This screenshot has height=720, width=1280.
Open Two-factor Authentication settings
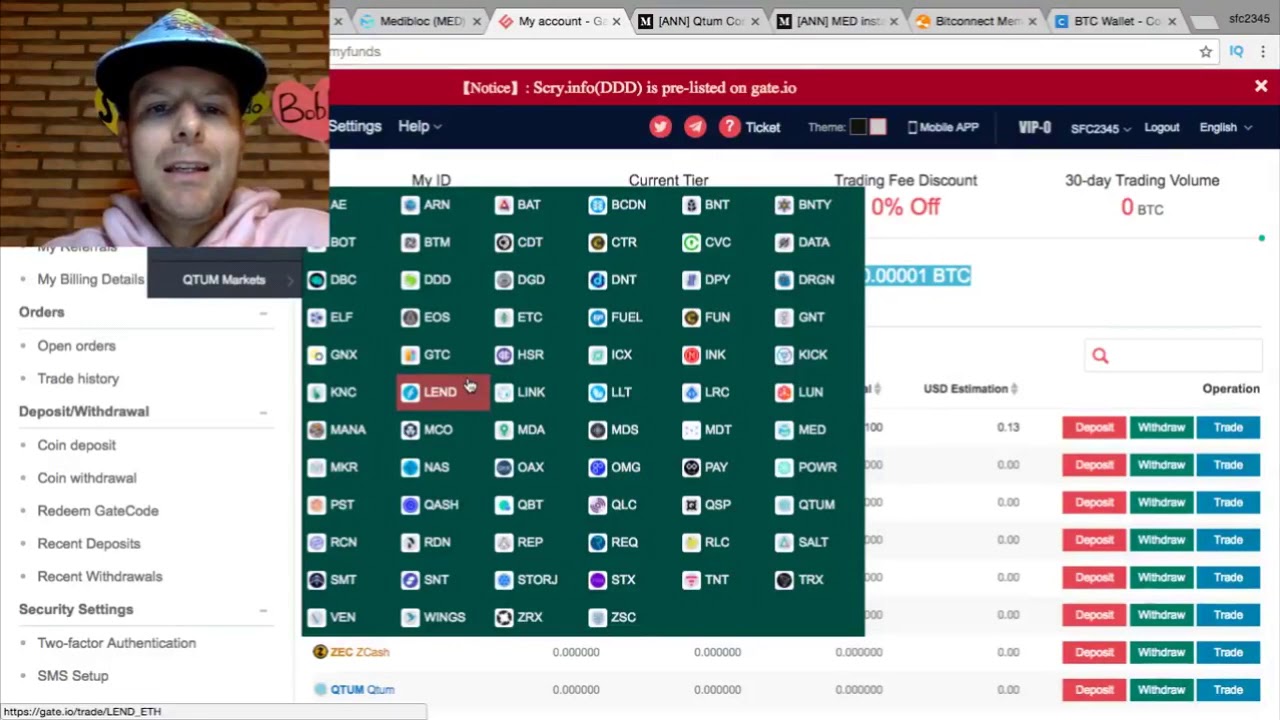click(117, 643)
